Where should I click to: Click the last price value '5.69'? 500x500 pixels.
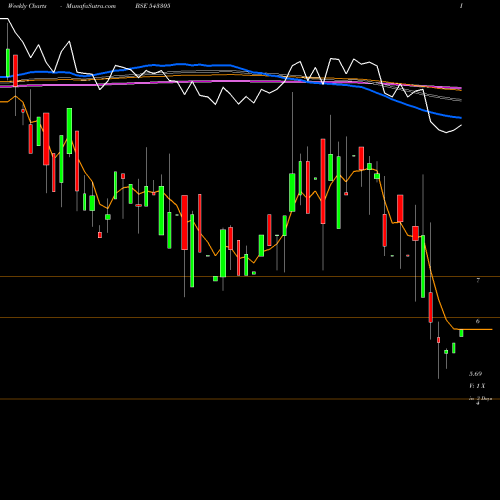[476, 374]
